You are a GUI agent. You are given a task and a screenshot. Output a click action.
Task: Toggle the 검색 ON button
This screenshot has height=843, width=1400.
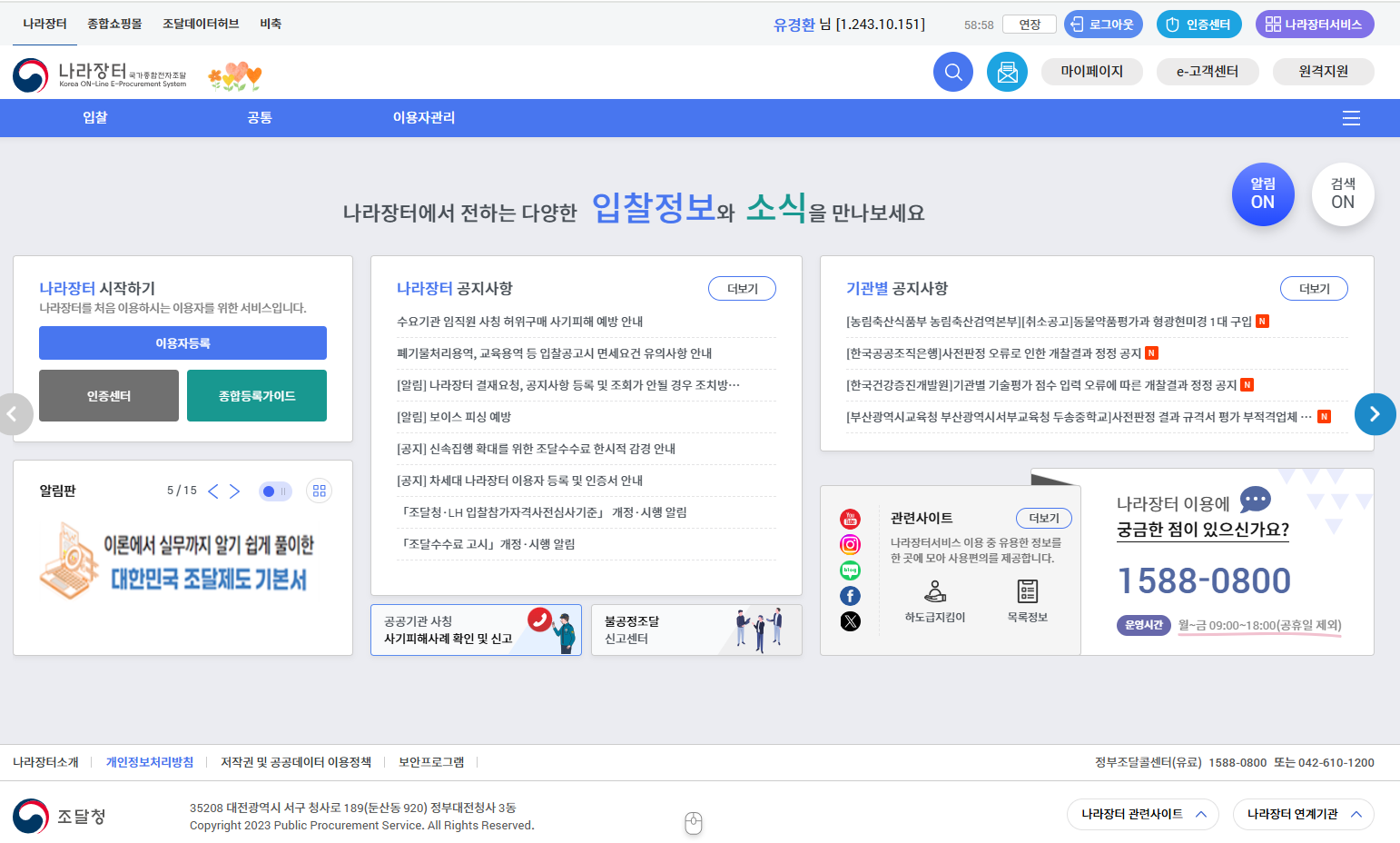pos(1342,194)
